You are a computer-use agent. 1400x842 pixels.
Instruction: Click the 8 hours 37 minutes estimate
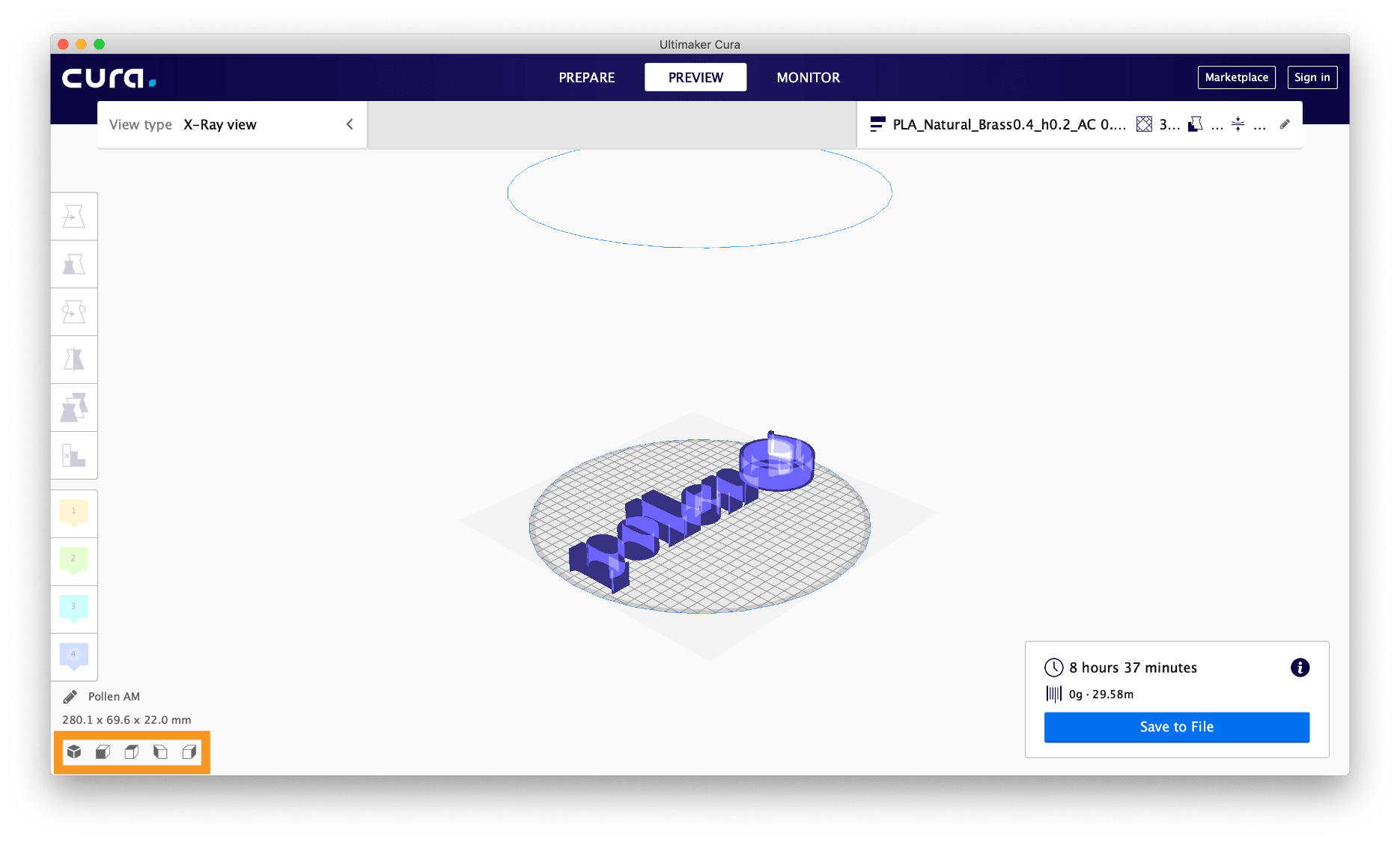point(1133,668)
